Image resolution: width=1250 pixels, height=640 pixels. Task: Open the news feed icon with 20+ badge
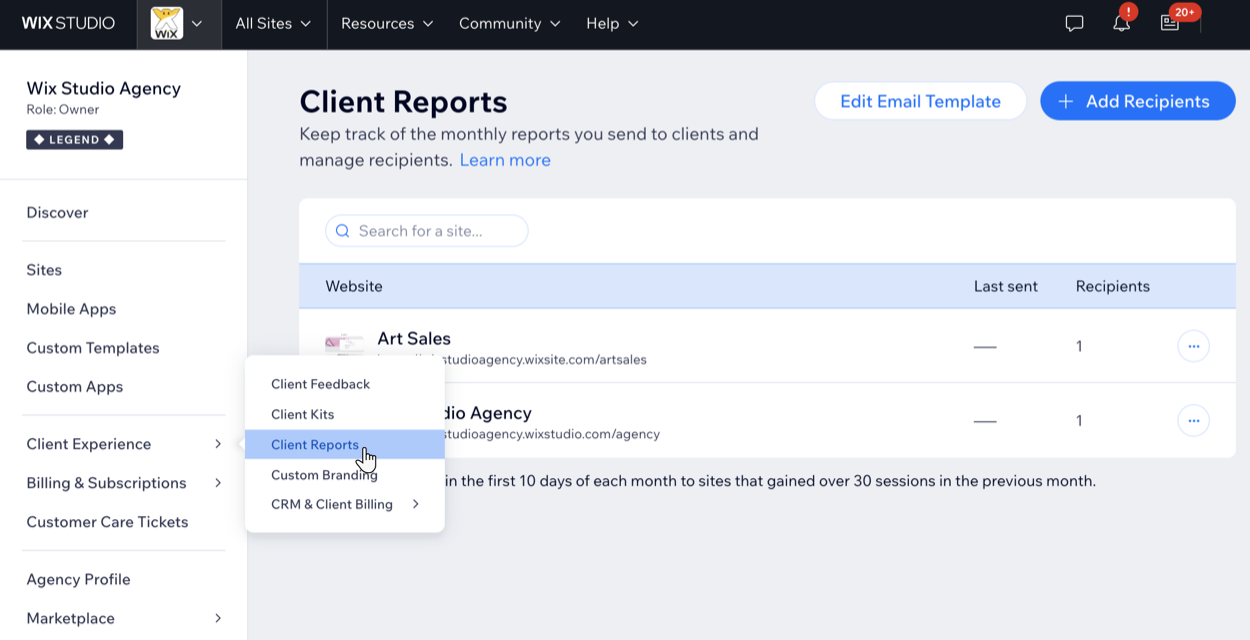pos(1170,23)
